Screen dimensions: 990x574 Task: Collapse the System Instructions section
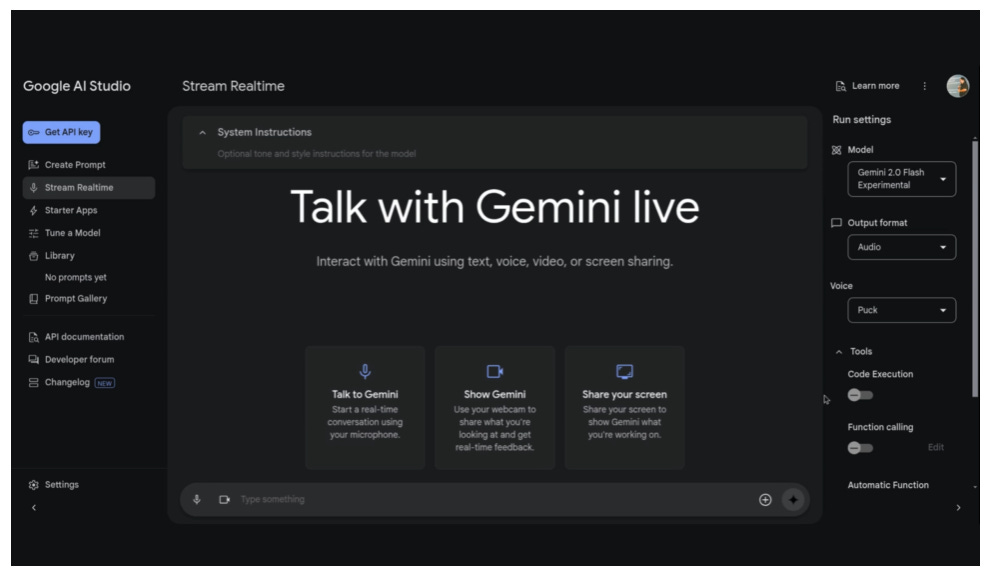202,133
